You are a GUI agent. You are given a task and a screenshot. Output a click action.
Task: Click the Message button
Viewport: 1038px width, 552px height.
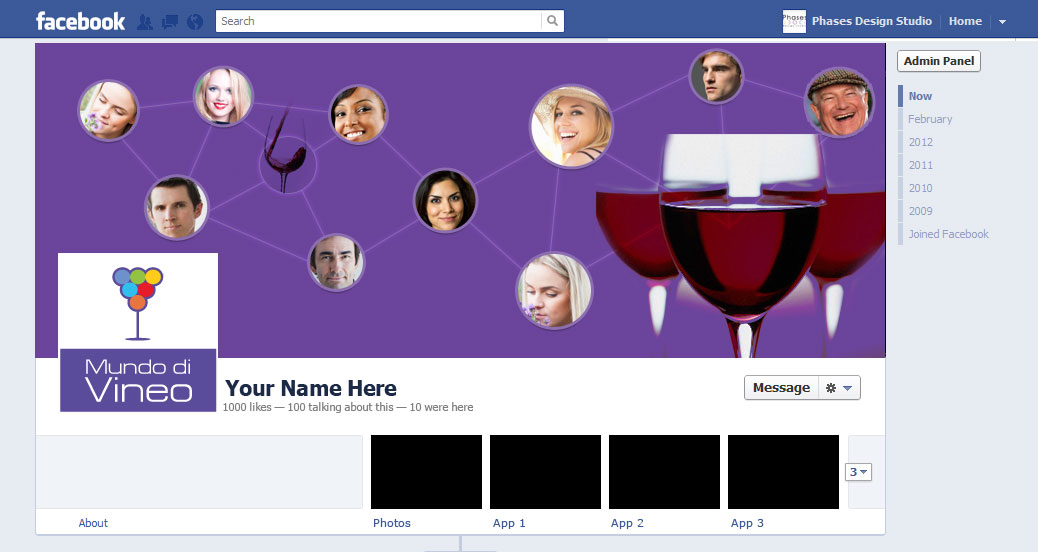coord(781,388)
